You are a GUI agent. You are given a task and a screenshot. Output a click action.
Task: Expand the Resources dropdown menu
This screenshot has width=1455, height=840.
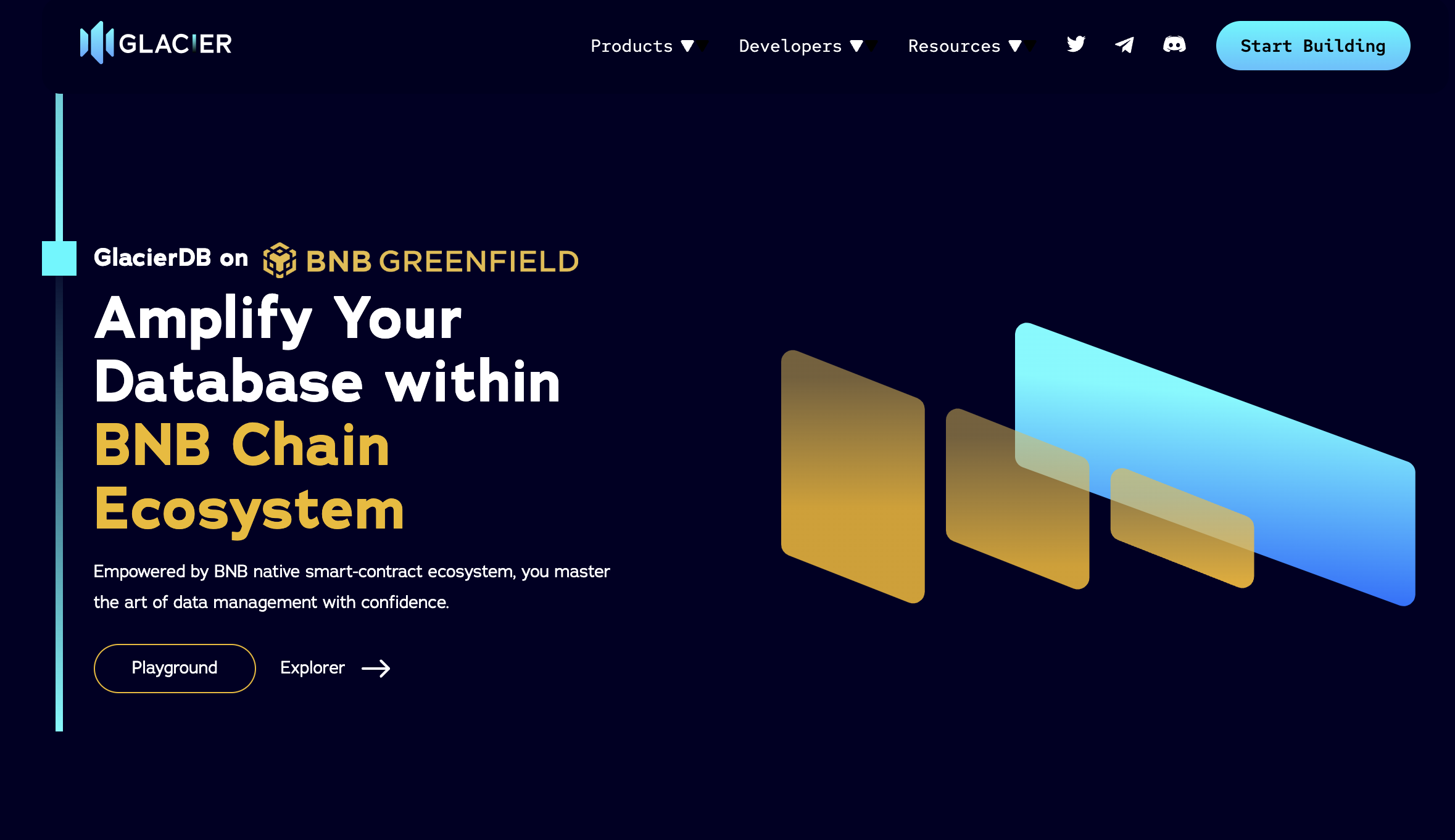[x=965, y=45]
